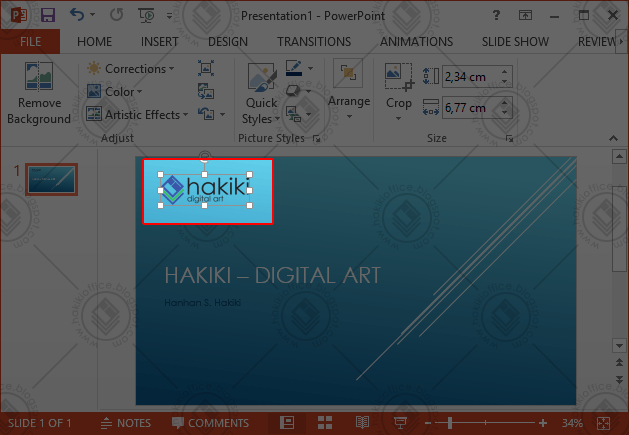
Task: Switch to the INSERT tab
Action: (159, 42)
